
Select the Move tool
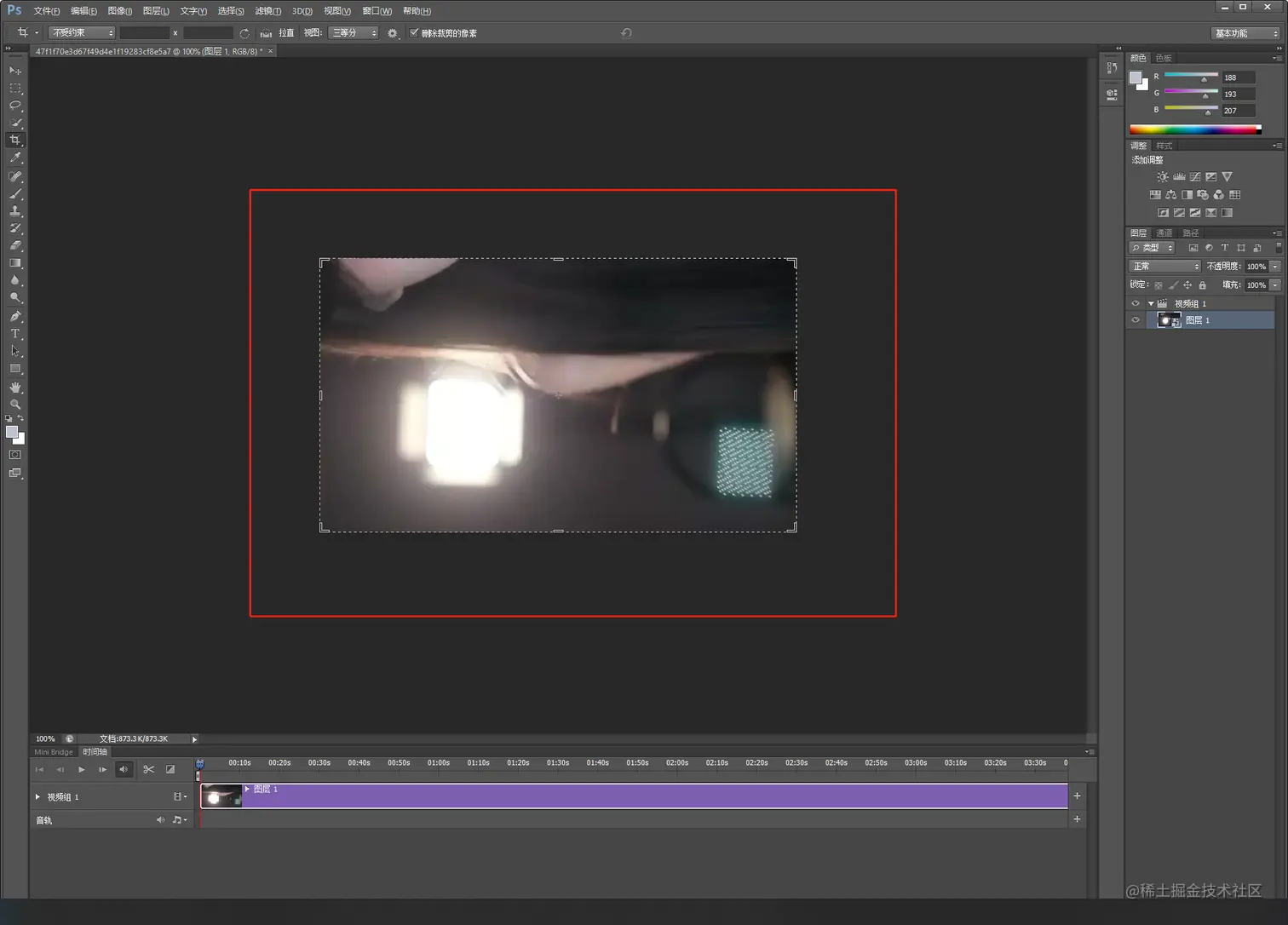[x=15, y=70]
